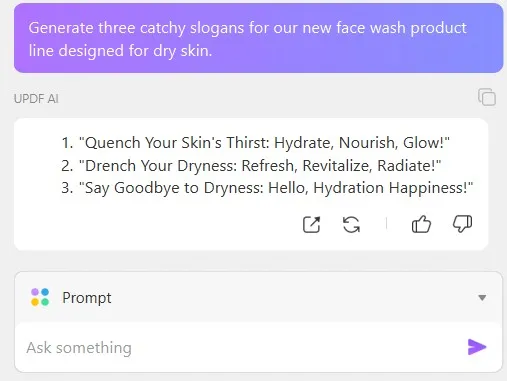
Task: Open the Prompt mode selector
Action: coord(258,297)
